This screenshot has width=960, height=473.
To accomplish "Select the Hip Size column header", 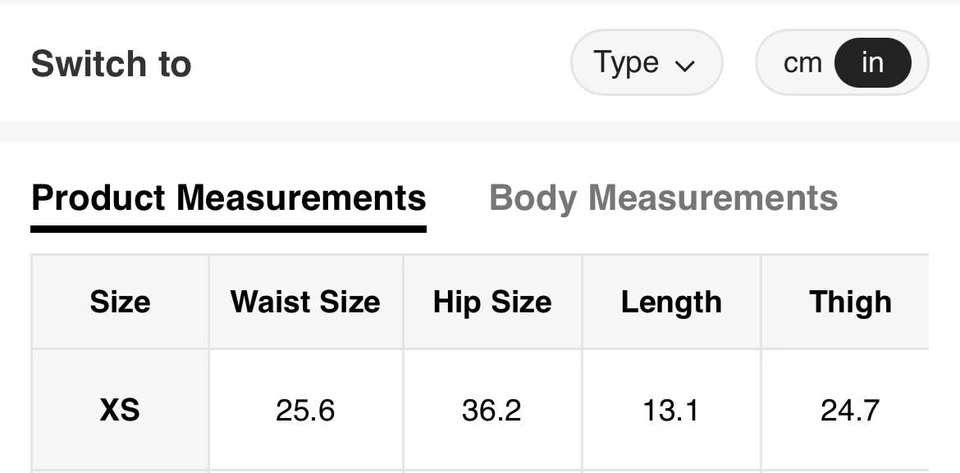I will pos(492,301).
